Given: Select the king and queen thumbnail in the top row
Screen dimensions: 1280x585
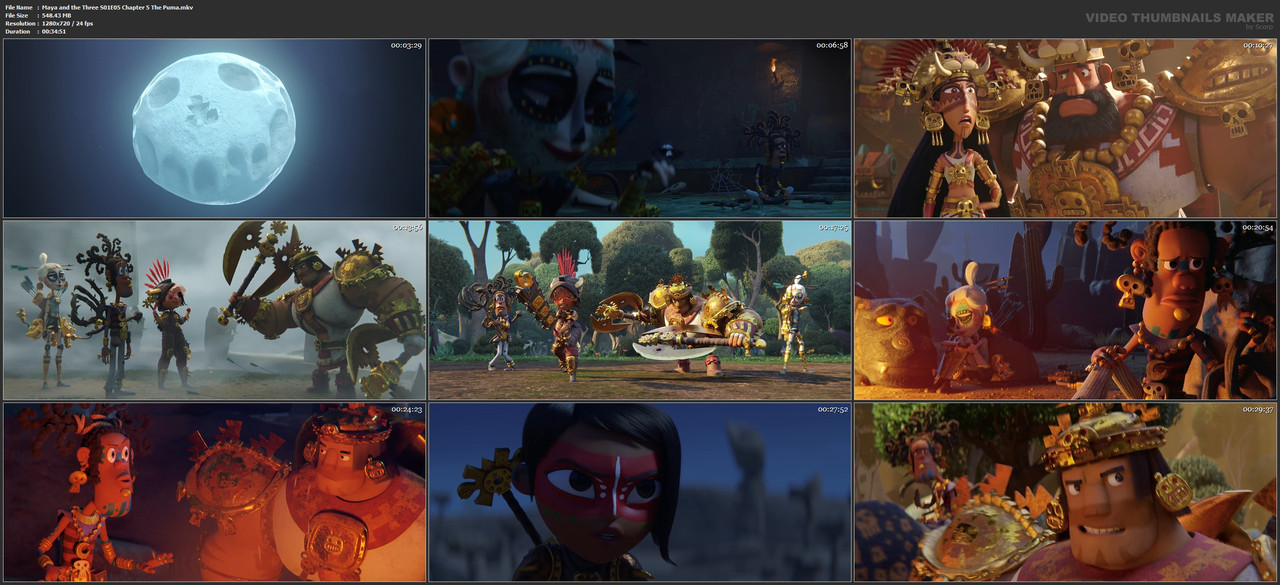Looking at the screenshot, I should tap(1065, 128).
